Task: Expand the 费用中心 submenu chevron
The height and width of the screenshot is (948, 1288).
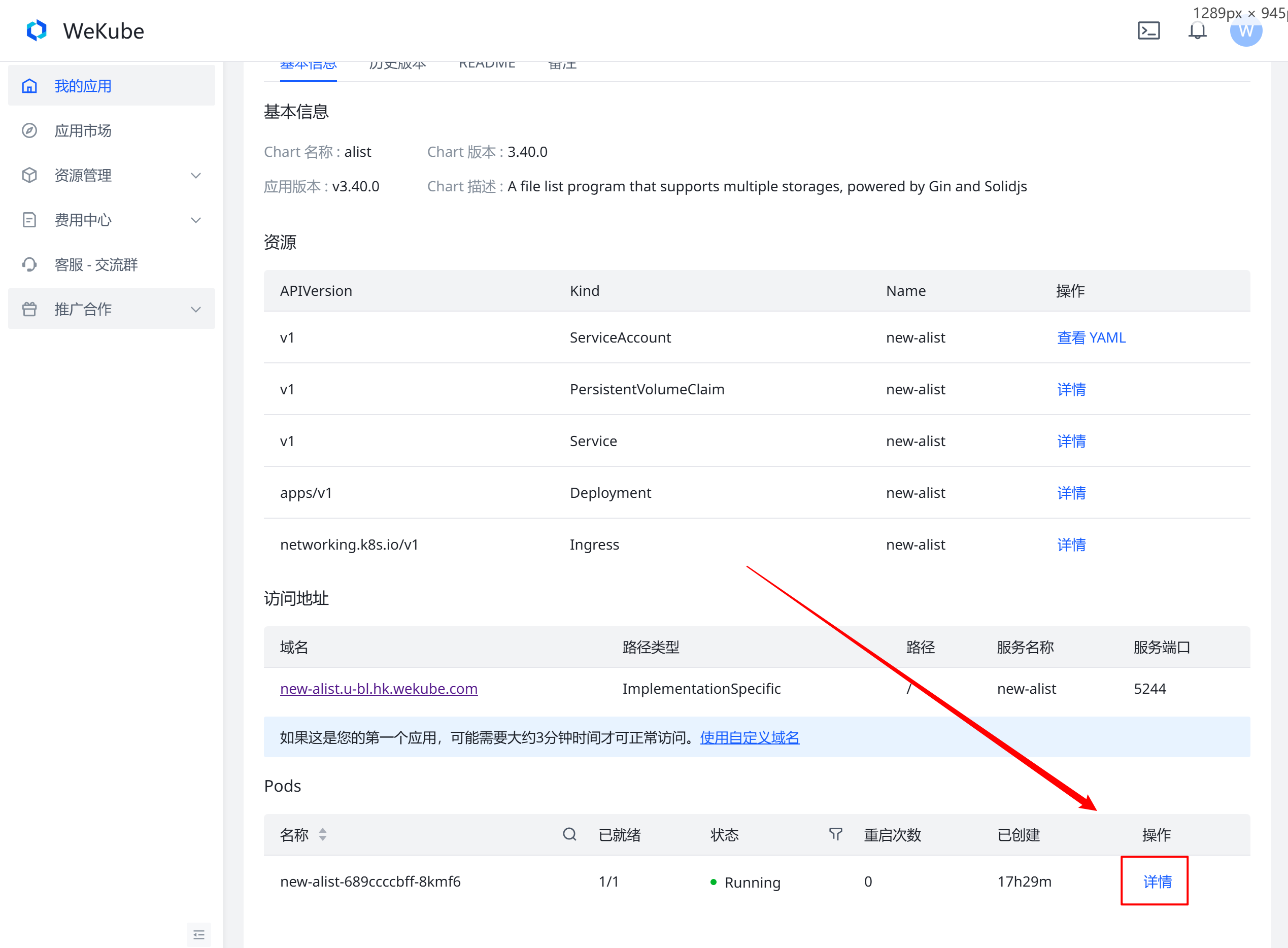Action: [x=196, y=220]
